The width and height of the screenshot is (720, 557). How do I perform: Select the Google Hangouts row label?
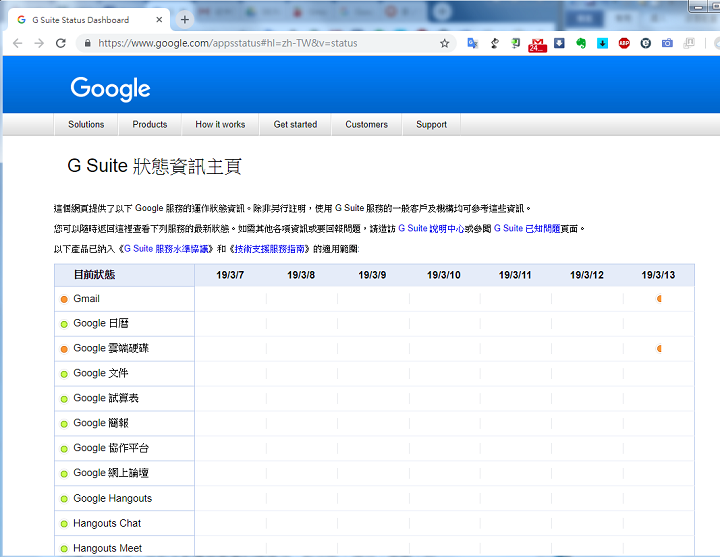112,498
